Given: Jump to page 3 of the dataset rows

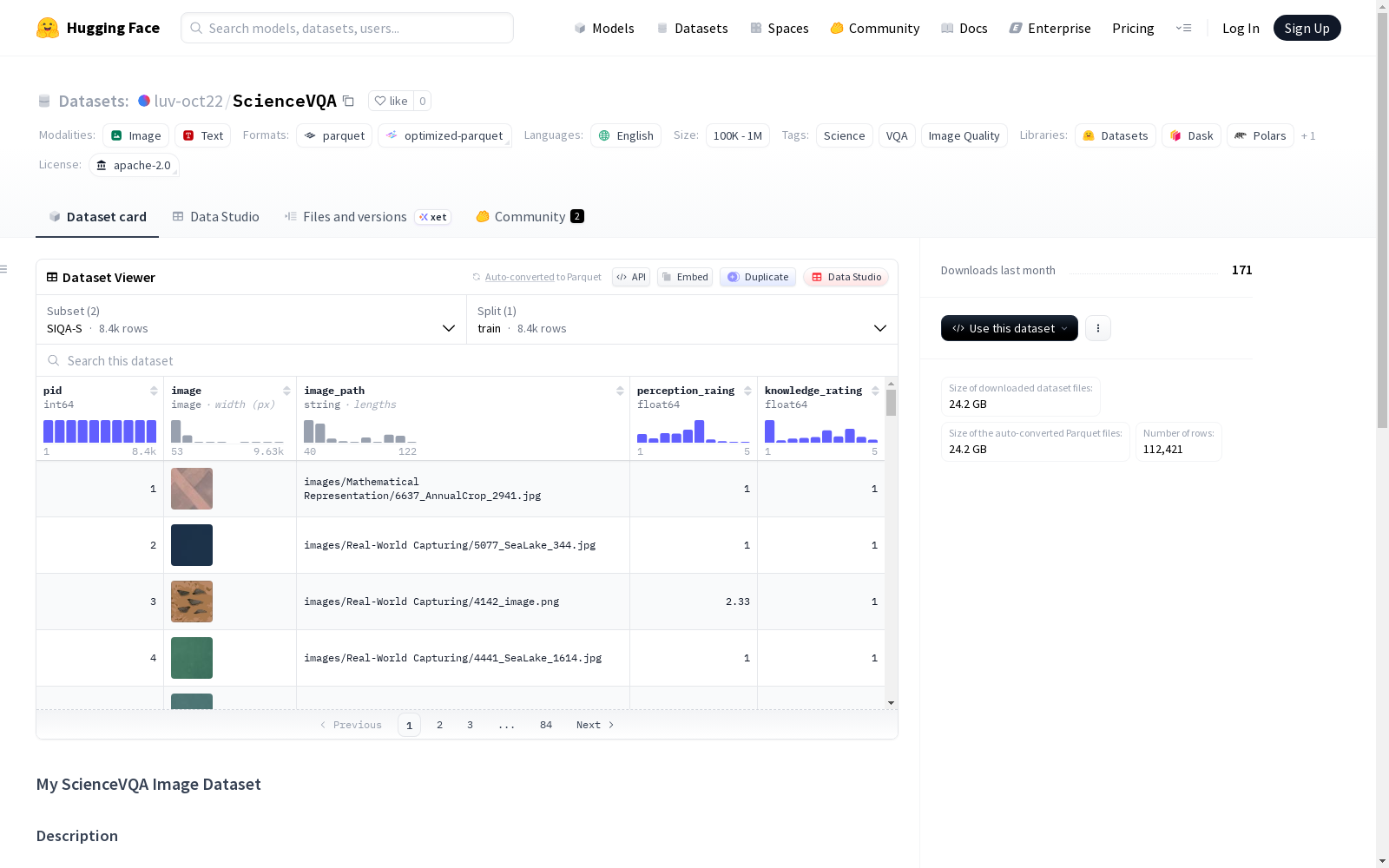Looking at the screenshot, I should tap(471, 725).
